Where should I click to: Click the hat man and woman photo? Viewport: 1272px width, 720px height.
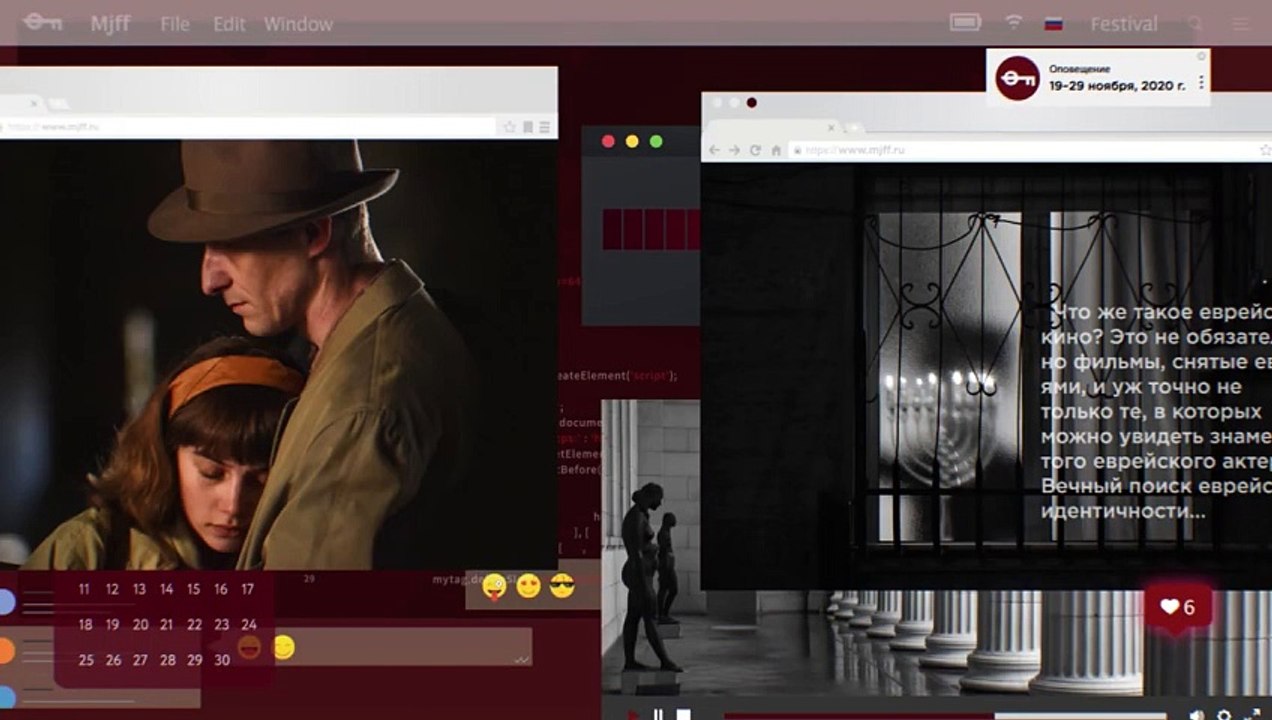click(278, 354)
